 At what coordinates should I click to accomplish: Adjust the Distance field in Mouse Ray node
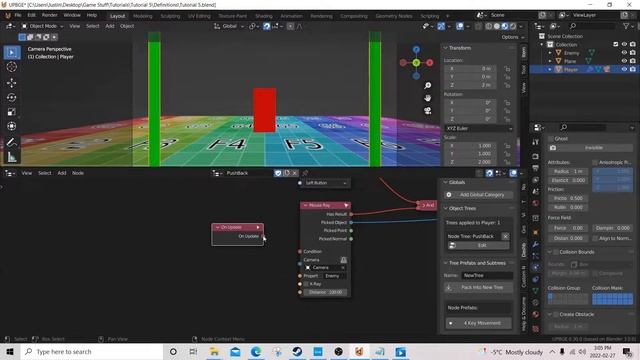(x=325, y=292)
